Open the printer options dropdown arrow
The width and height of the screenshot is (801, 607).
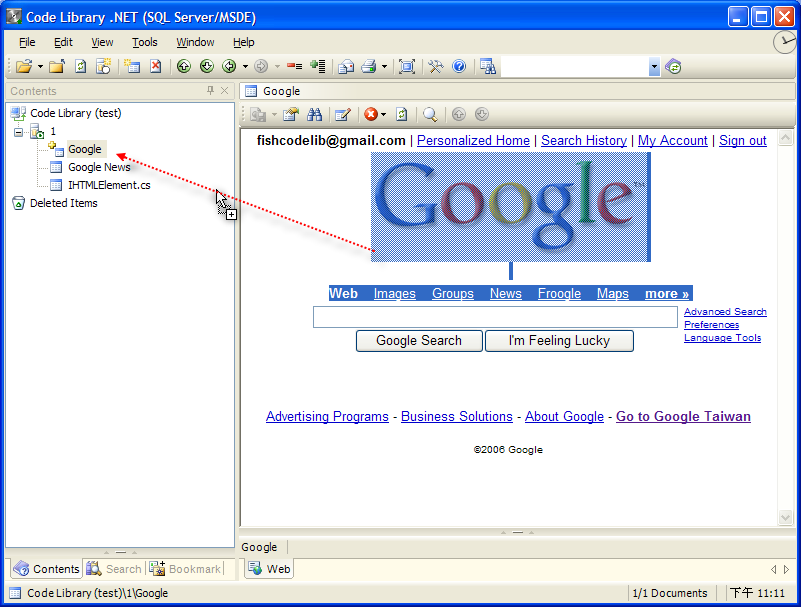click(384, 67)
